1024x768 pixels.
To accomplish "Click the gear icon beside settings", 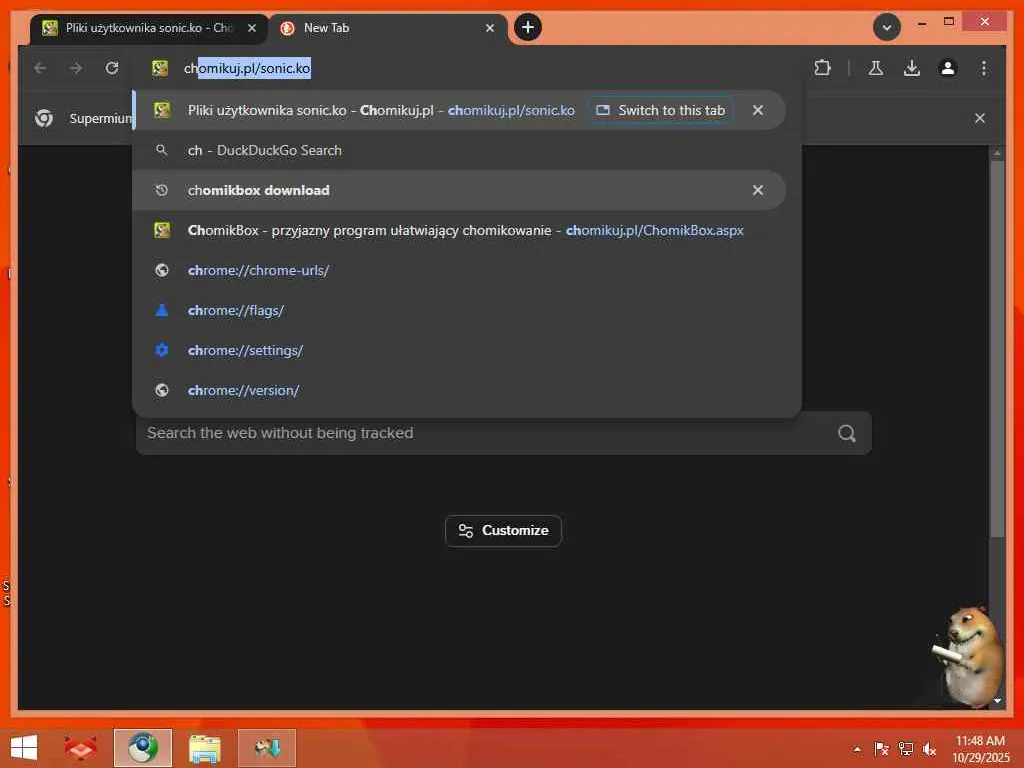I will 161,350.
